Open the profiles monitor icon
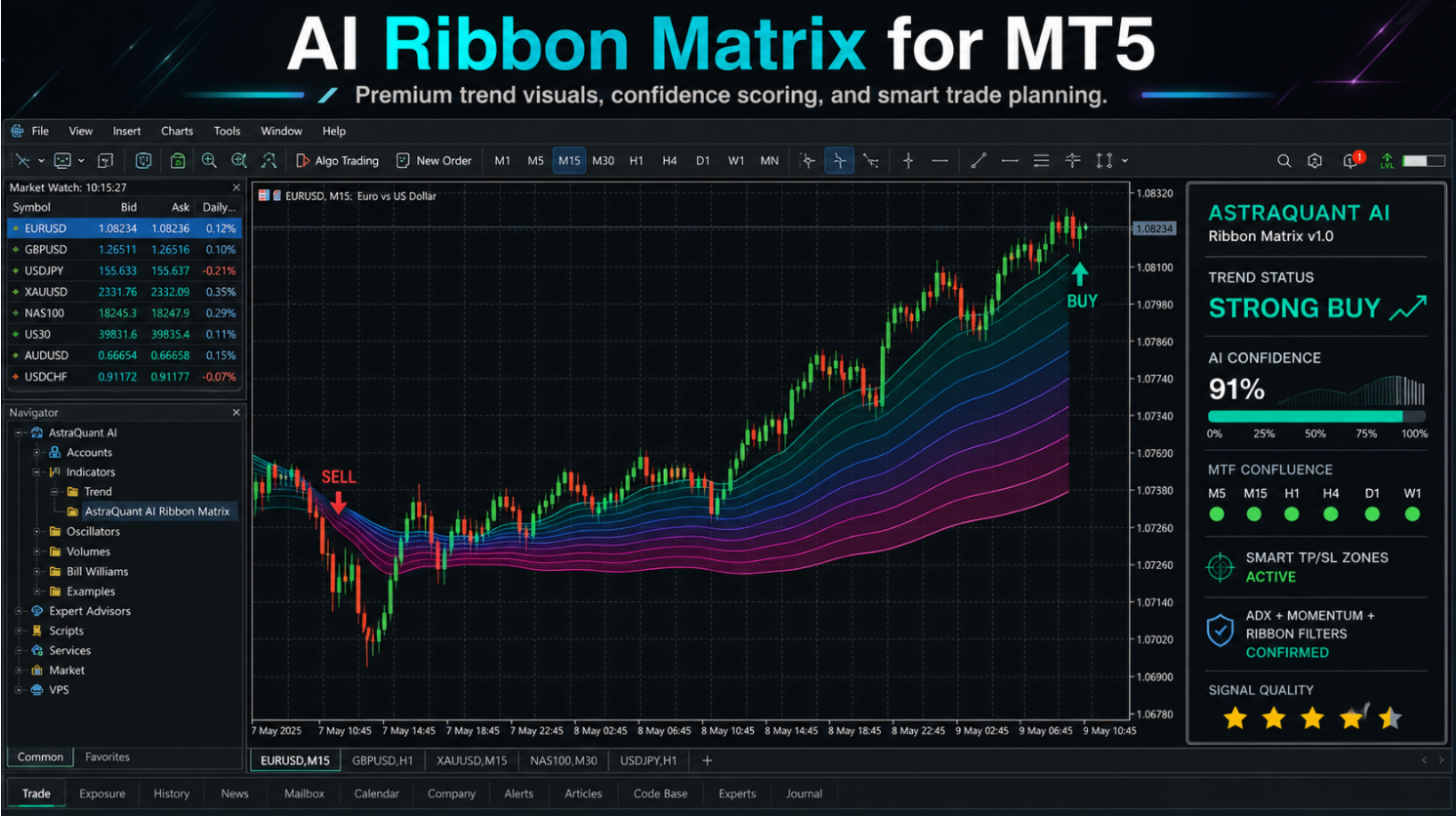 62,161
